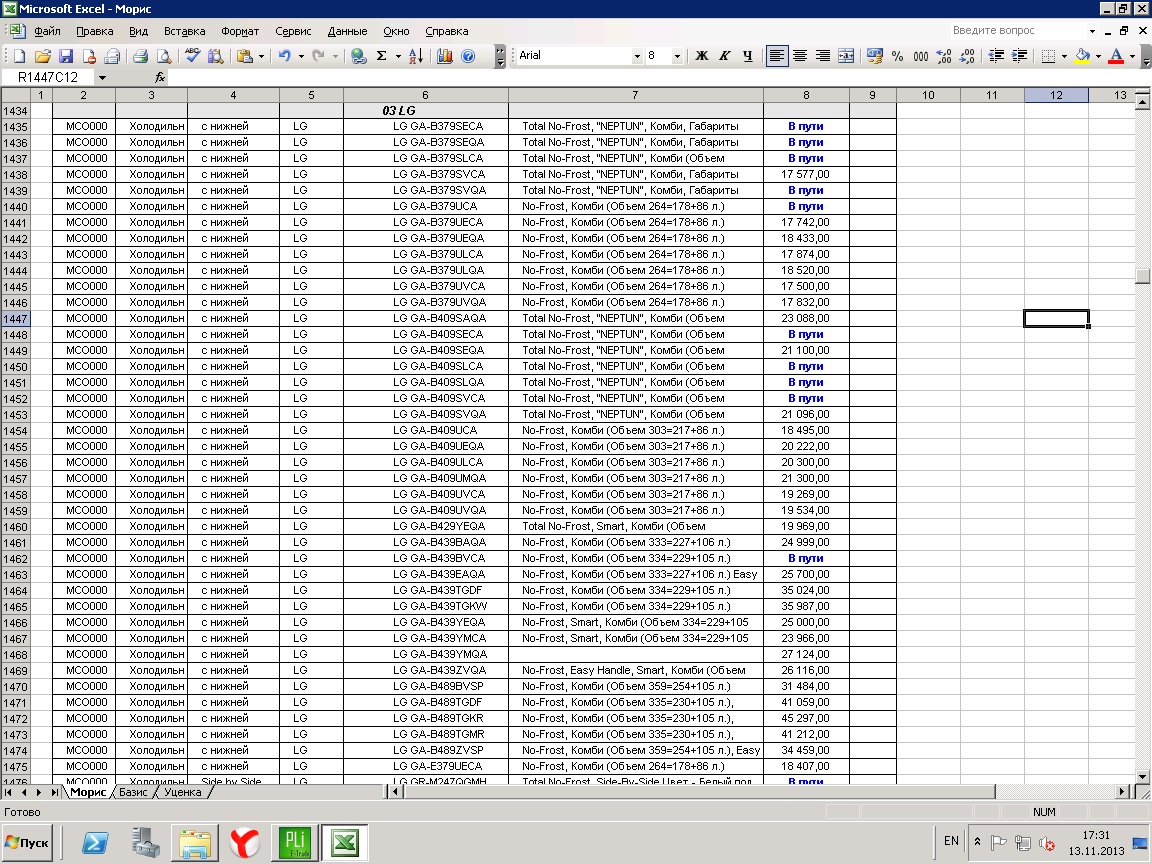The width and height of the screenshot is (1152, 864).
Task: Launch the Chart Wizard icon
Action: point(444,56)
